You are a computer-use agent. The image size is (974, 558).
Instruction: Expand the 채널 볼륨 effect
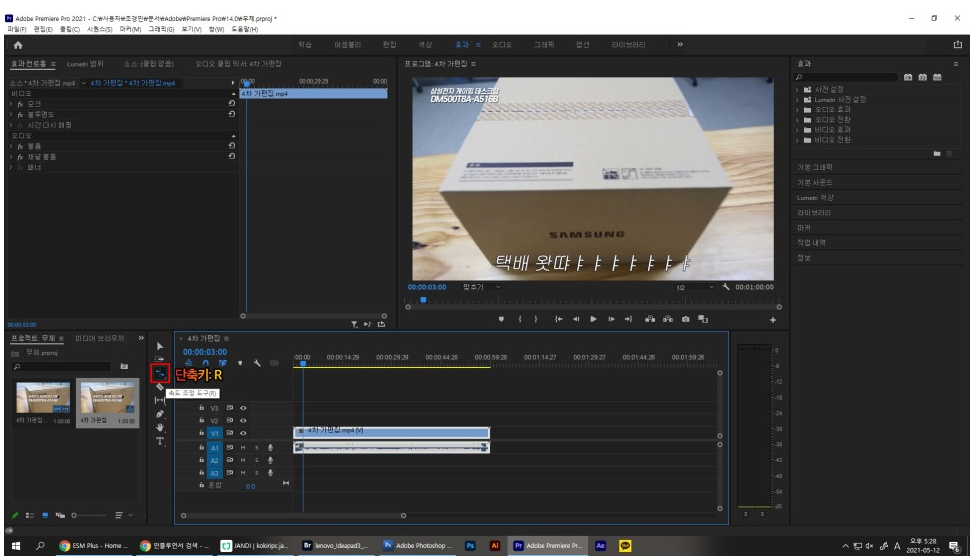(11, 157)
